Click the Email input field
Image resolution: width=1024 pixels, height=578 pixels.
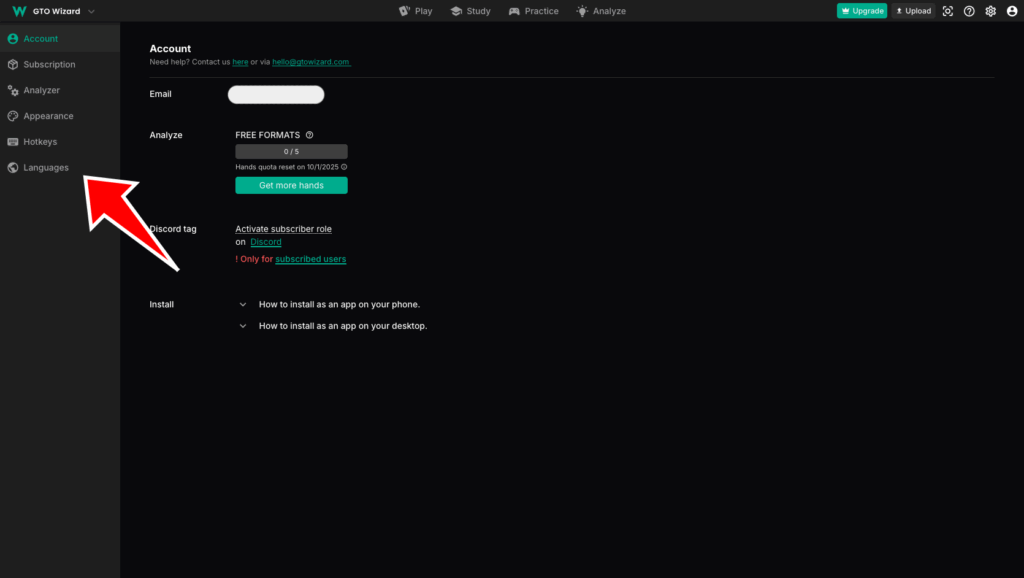click(276, 95)
